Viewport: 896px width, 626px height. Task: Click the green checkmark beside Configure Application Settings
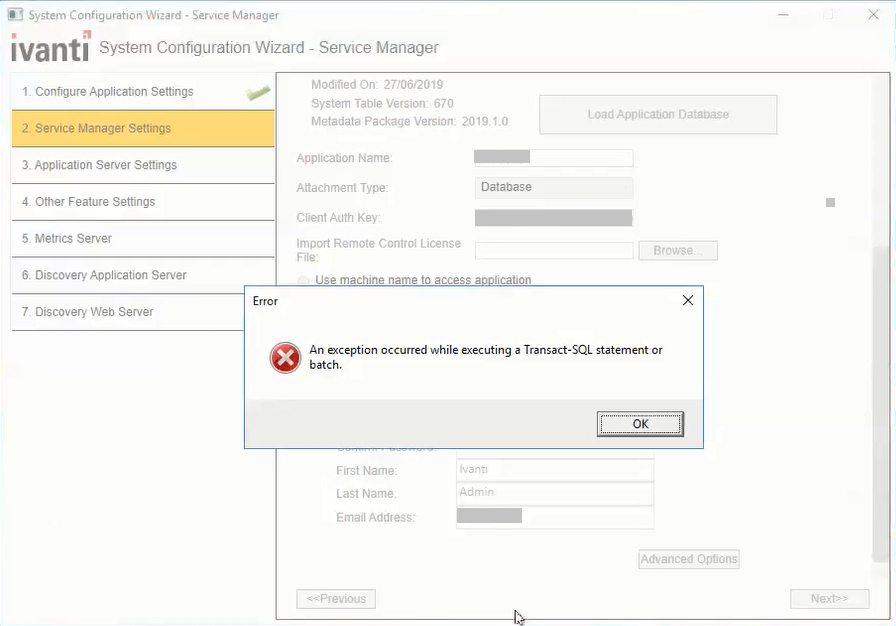259,93
